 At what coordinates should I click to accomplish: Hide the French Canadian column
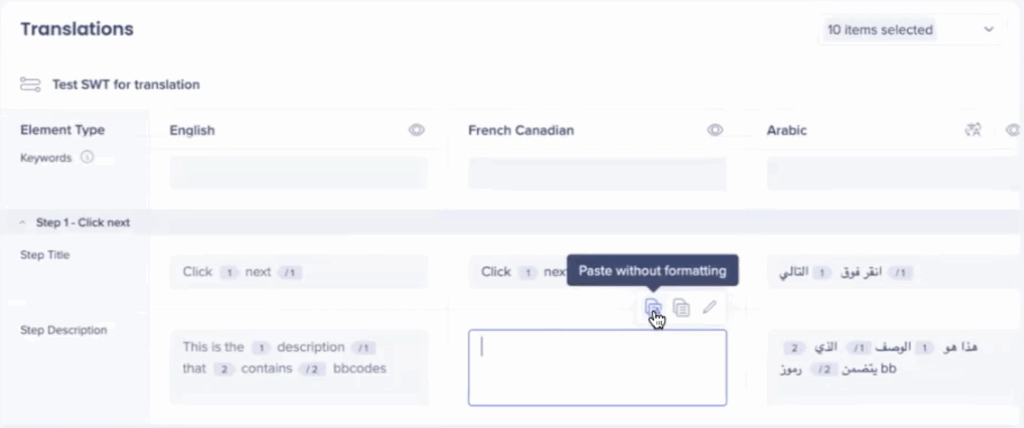coord(715,130)
